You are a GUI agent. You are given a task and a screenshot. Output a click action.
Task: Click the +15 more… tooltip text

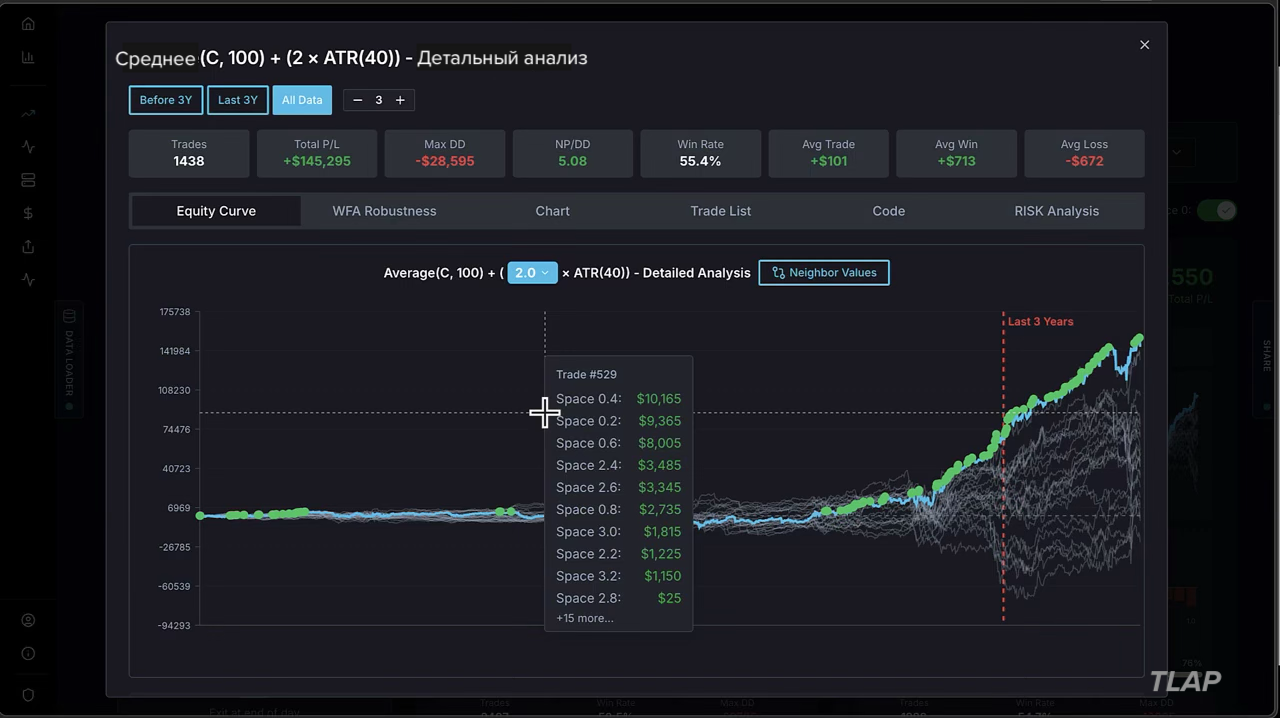click(585, 618)
